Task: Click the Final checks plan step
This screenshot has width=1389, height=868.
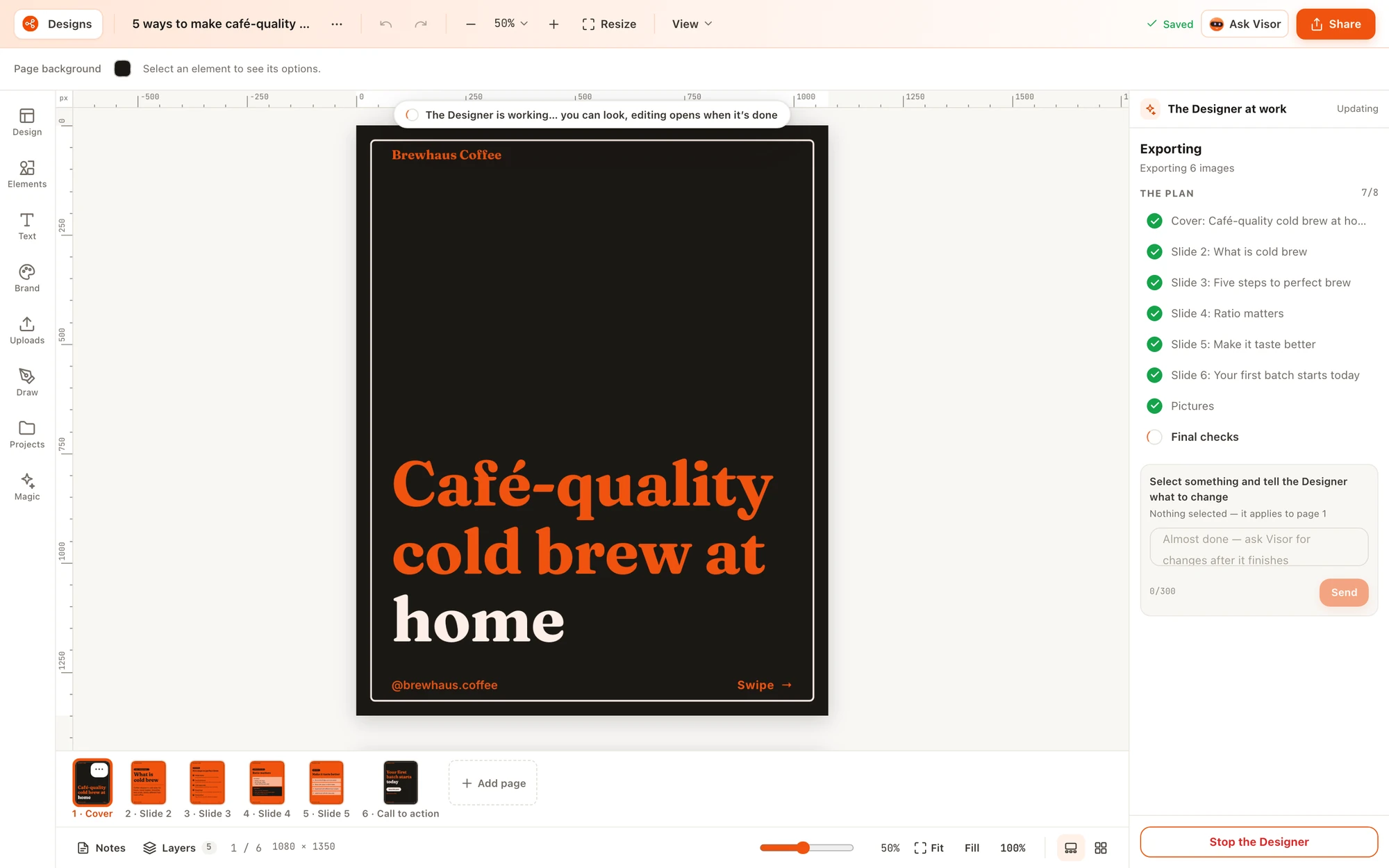Action: pyautogui.click(x=1258, y=437)
